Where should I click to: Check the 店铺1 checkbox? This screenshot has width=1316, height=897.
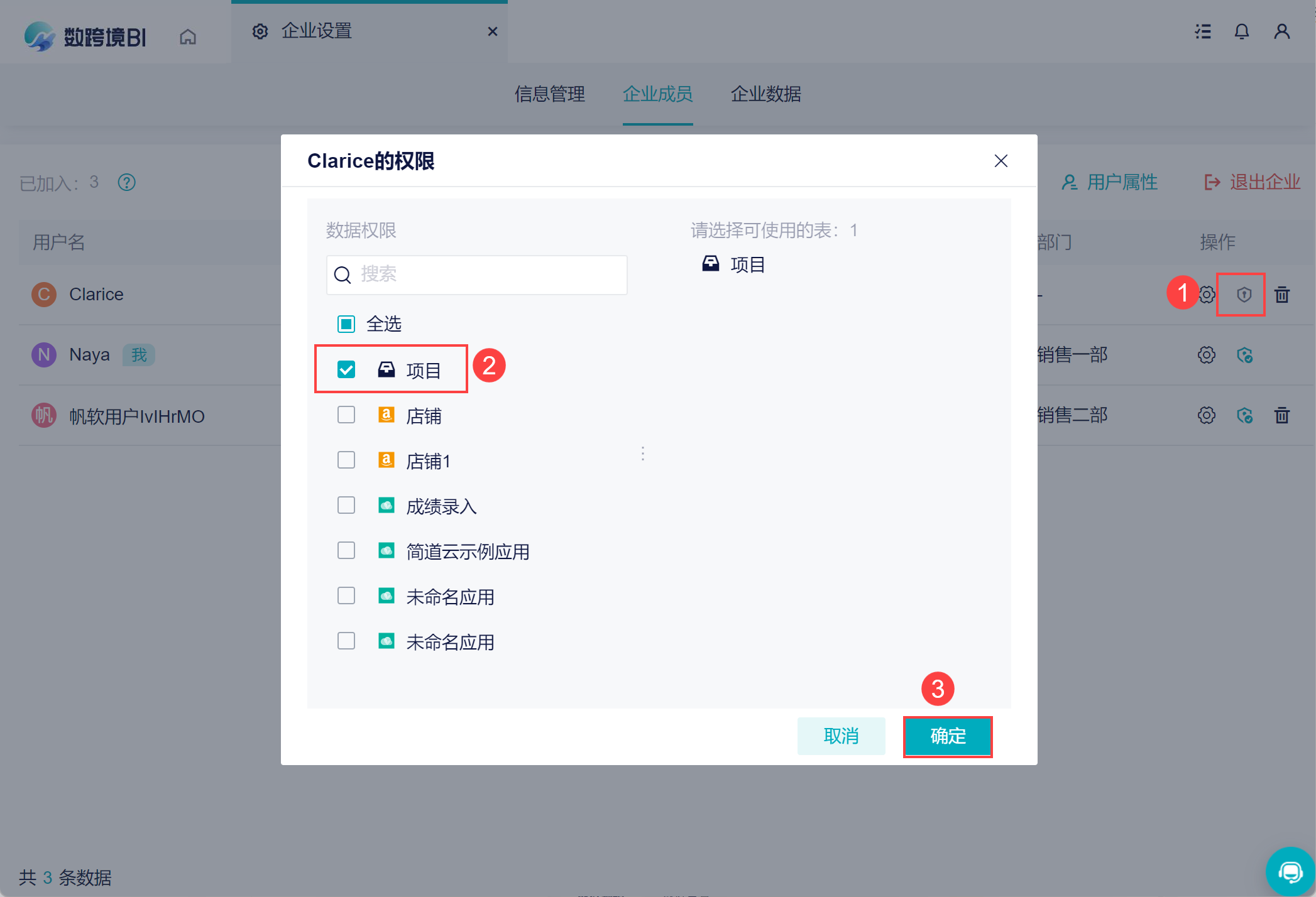click(x=346, y=460)
